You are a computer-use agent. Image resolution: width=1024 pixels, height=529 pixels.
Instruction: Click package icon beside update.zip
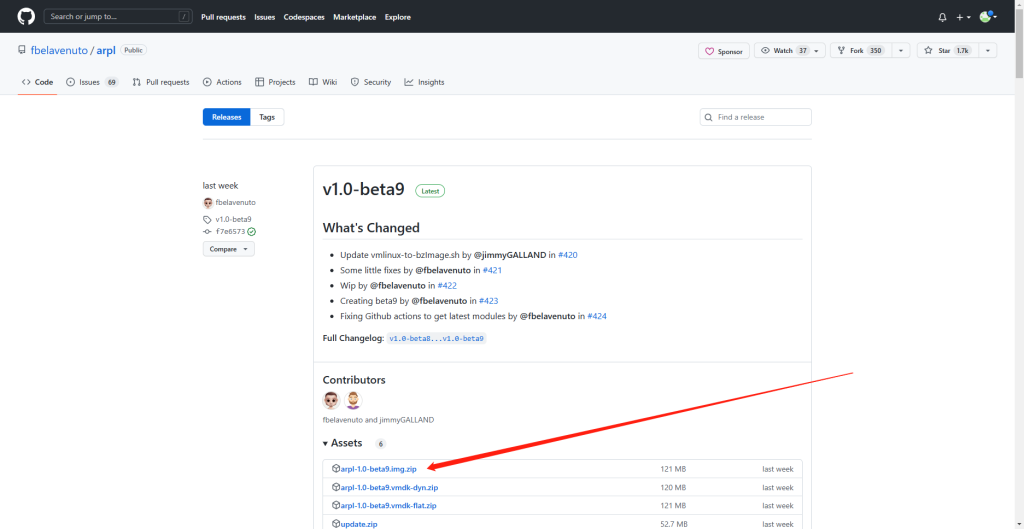point(336,523)
